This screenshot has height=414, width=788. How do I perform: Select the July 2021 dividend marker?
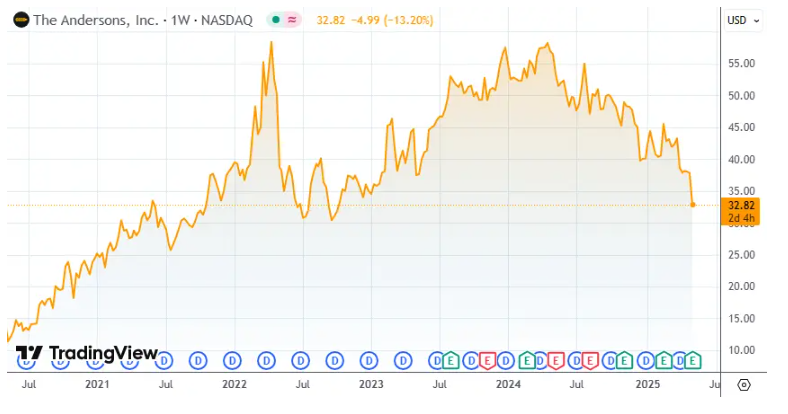164,360
